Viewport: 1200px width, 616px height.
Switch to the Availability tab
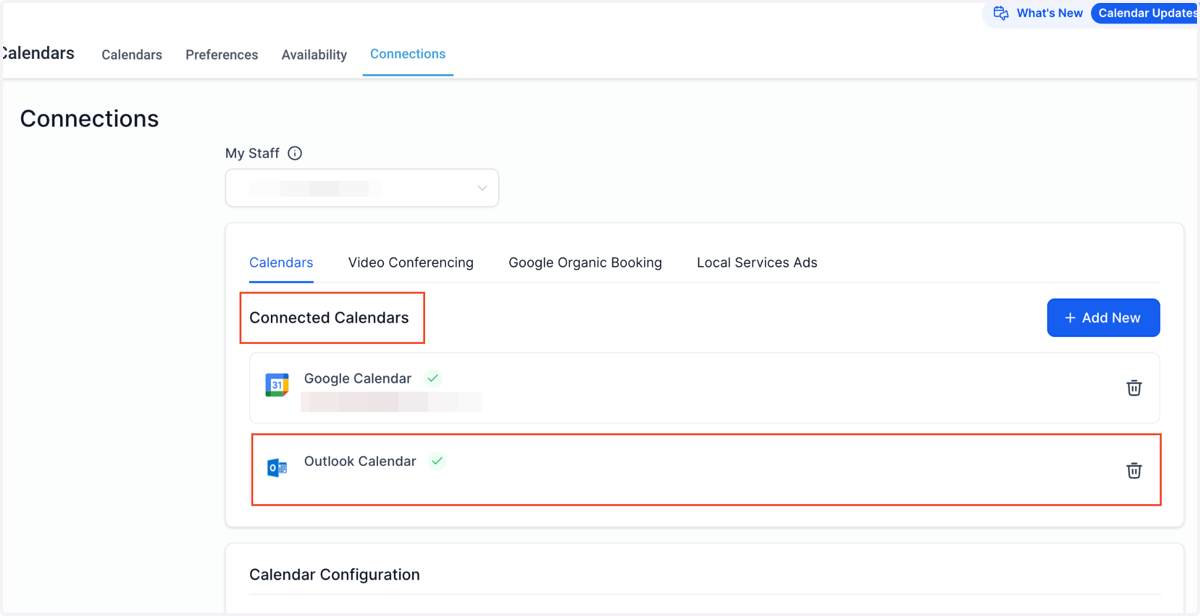click(x=314, y=55)
